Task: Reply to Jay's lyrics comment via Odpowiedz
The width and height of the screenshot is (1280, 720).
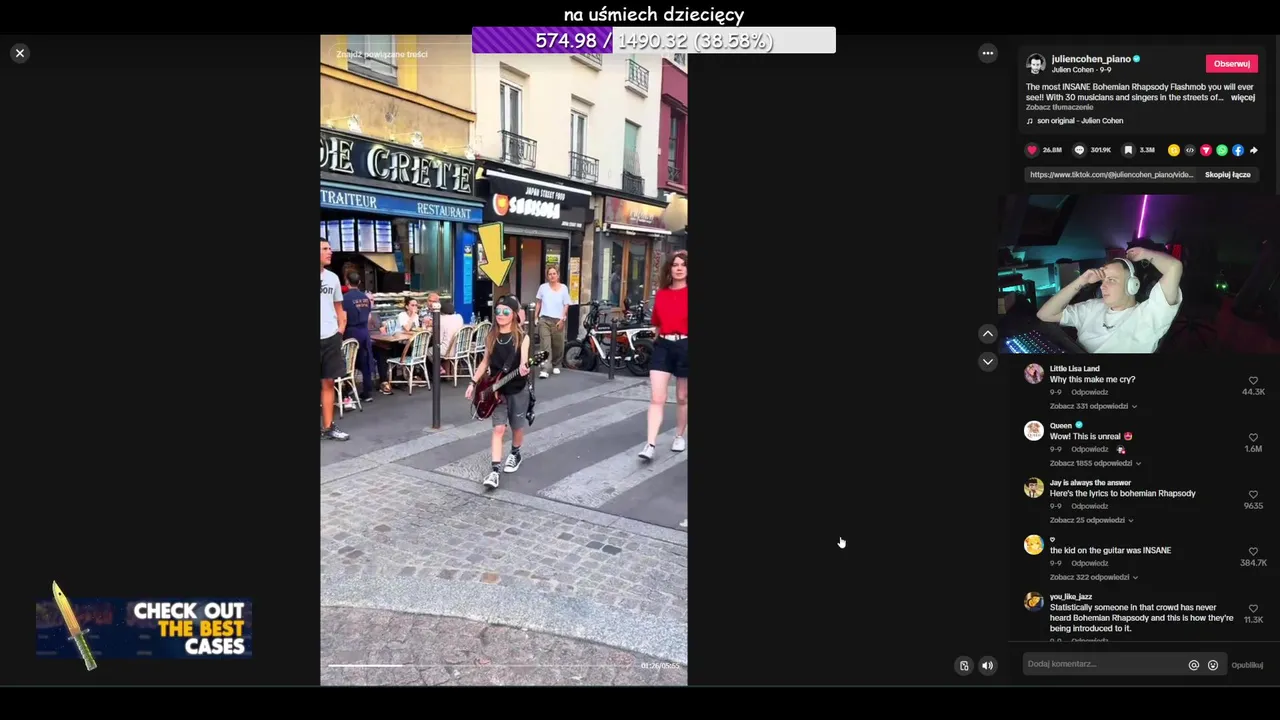Action: click(x=1089, y=506)
